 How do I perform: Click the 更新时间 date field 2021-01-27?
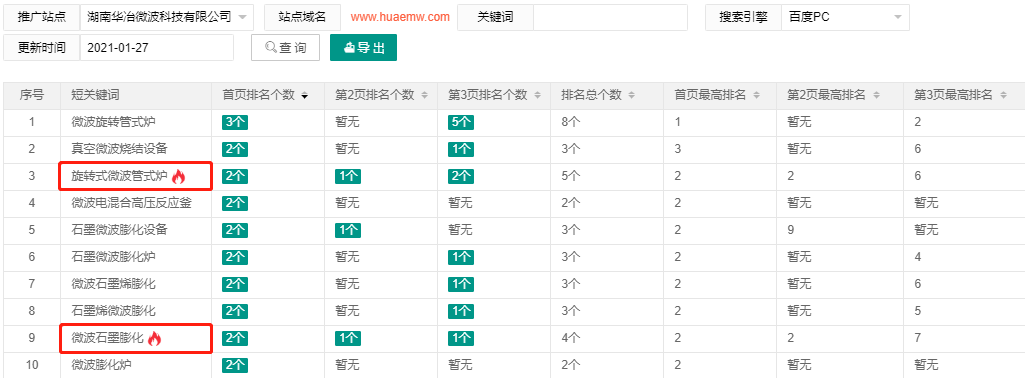point(156,48)
